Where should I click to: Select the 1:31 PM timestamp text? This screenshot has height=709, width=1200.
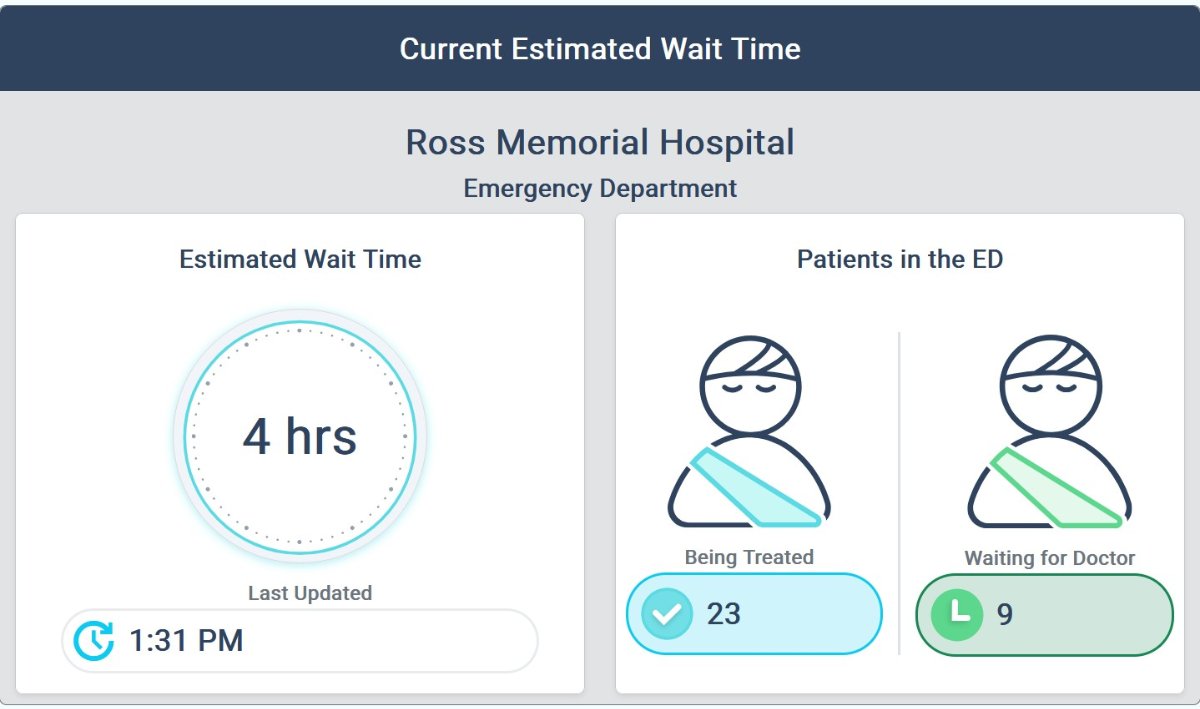tap(186, 641)
